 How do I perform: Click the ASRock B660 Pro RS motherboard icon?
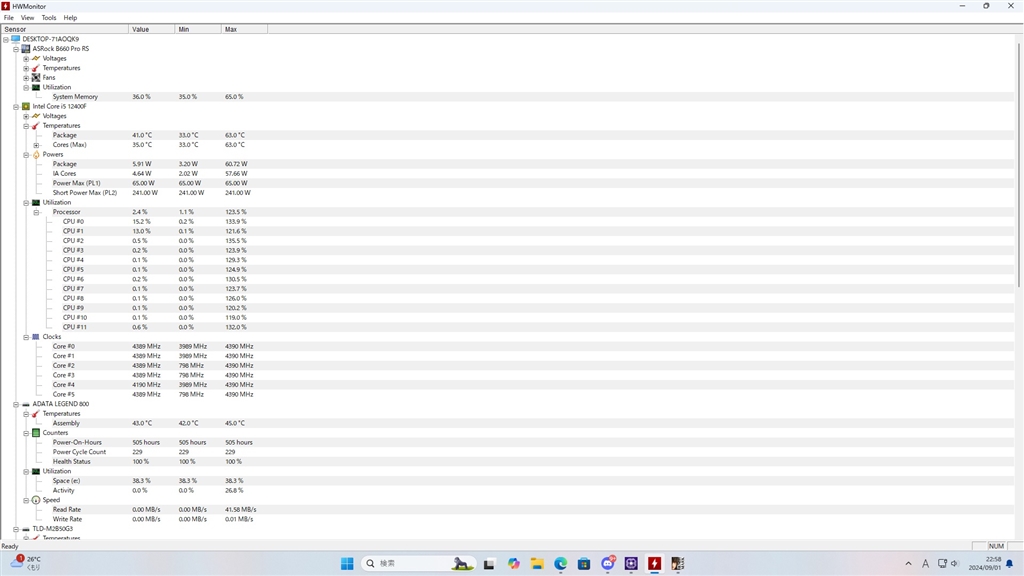coord(25,48)
